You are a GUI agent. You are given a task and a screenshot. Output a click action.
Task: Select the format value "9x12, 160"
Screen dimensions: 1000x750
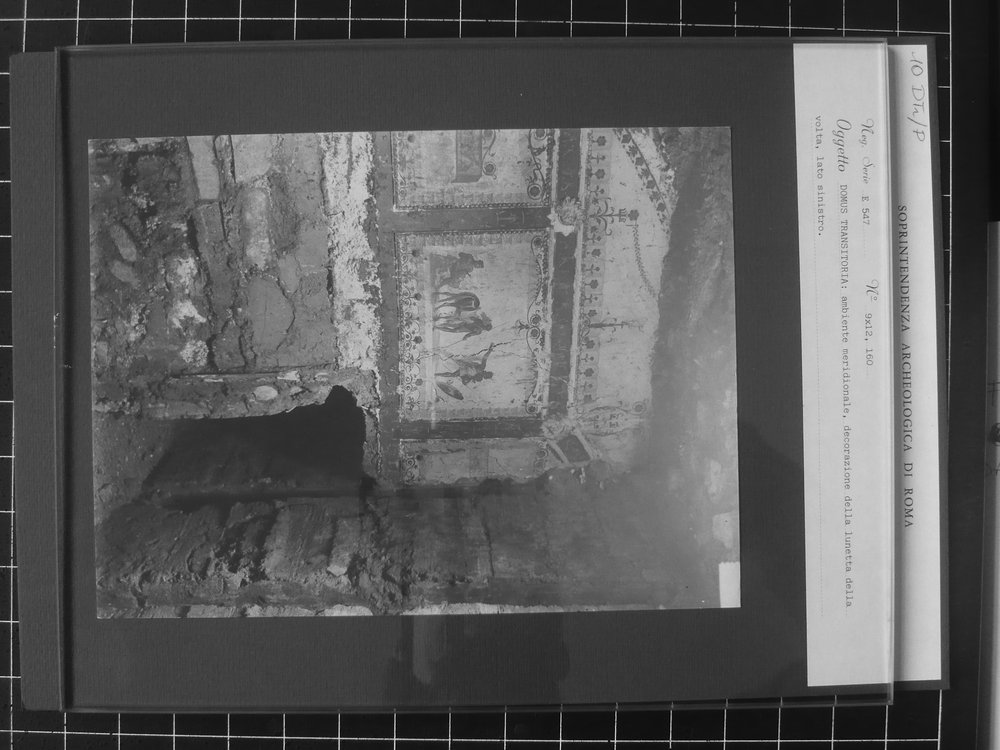[868, 340]
